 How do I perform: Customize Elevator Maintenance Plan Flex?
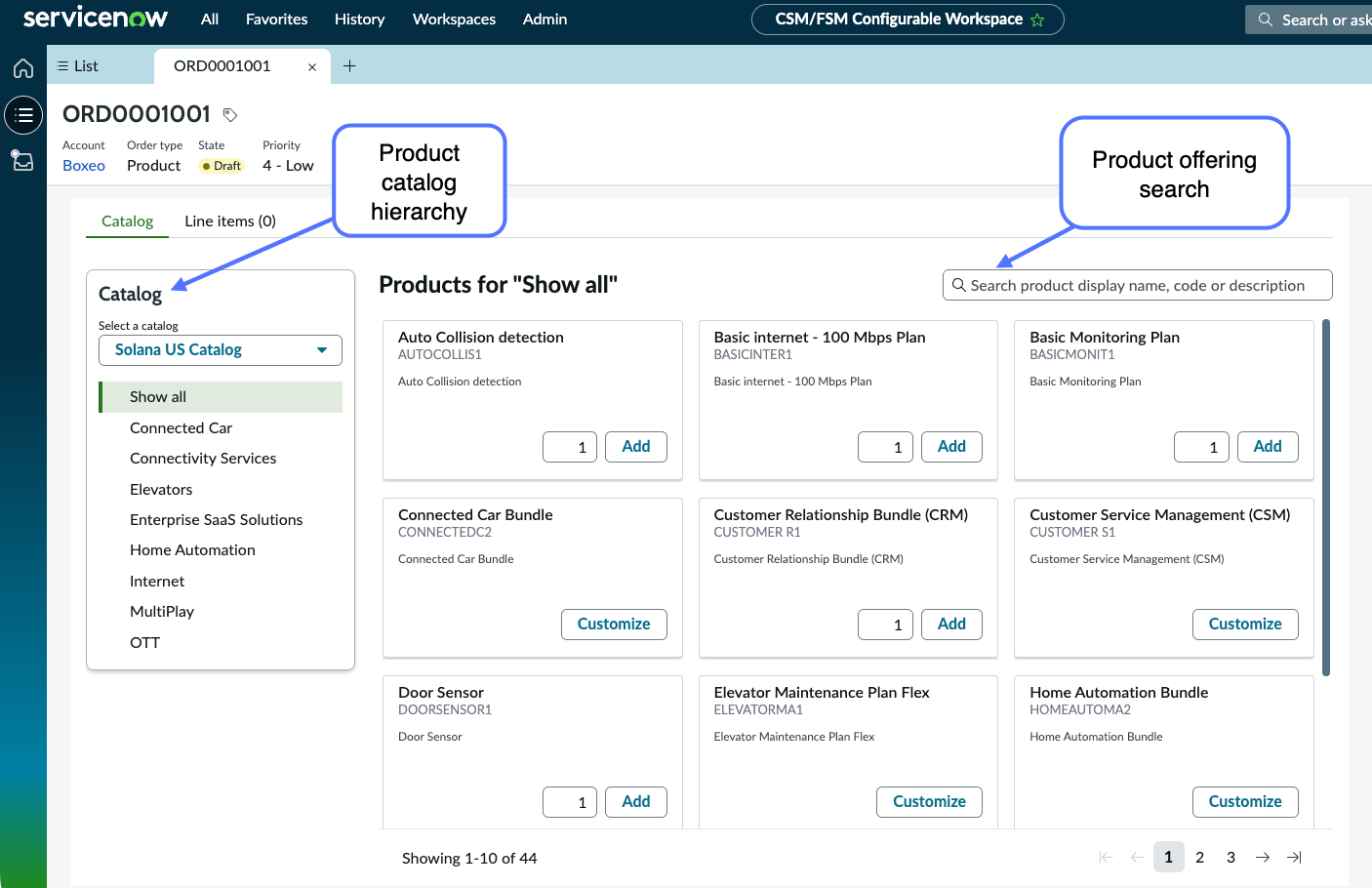pyautogui.click(x=929, y=802)
